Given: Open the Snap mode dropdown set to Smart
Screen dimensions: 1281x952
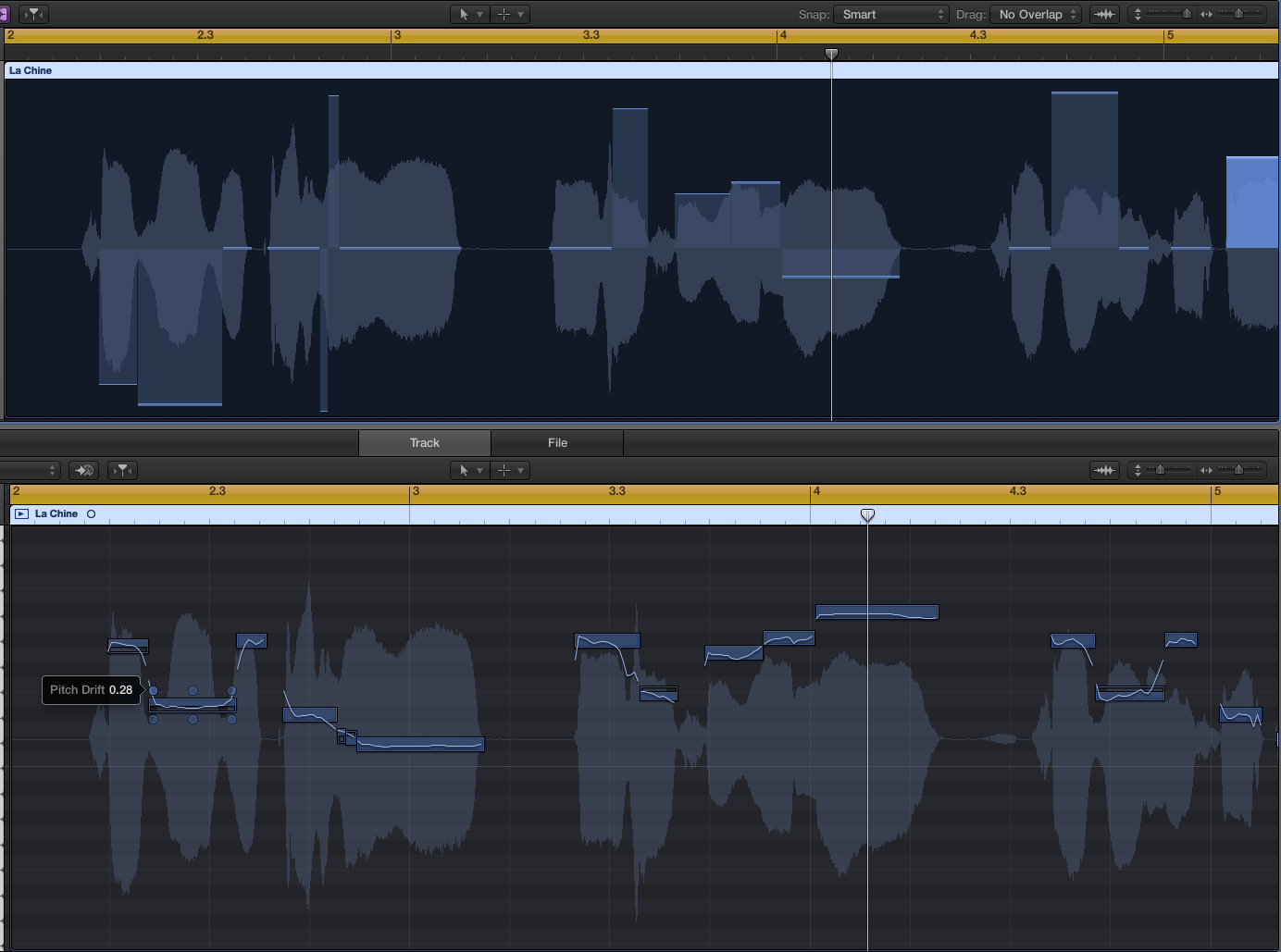Looking at the screenshot, I should [x=890, y=14].
